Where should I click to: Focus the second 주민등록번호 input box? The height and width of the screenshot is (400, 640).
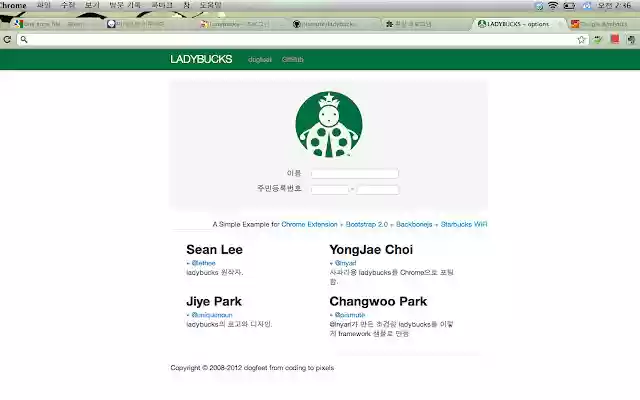pyautogui.click(x=378, y=190)
